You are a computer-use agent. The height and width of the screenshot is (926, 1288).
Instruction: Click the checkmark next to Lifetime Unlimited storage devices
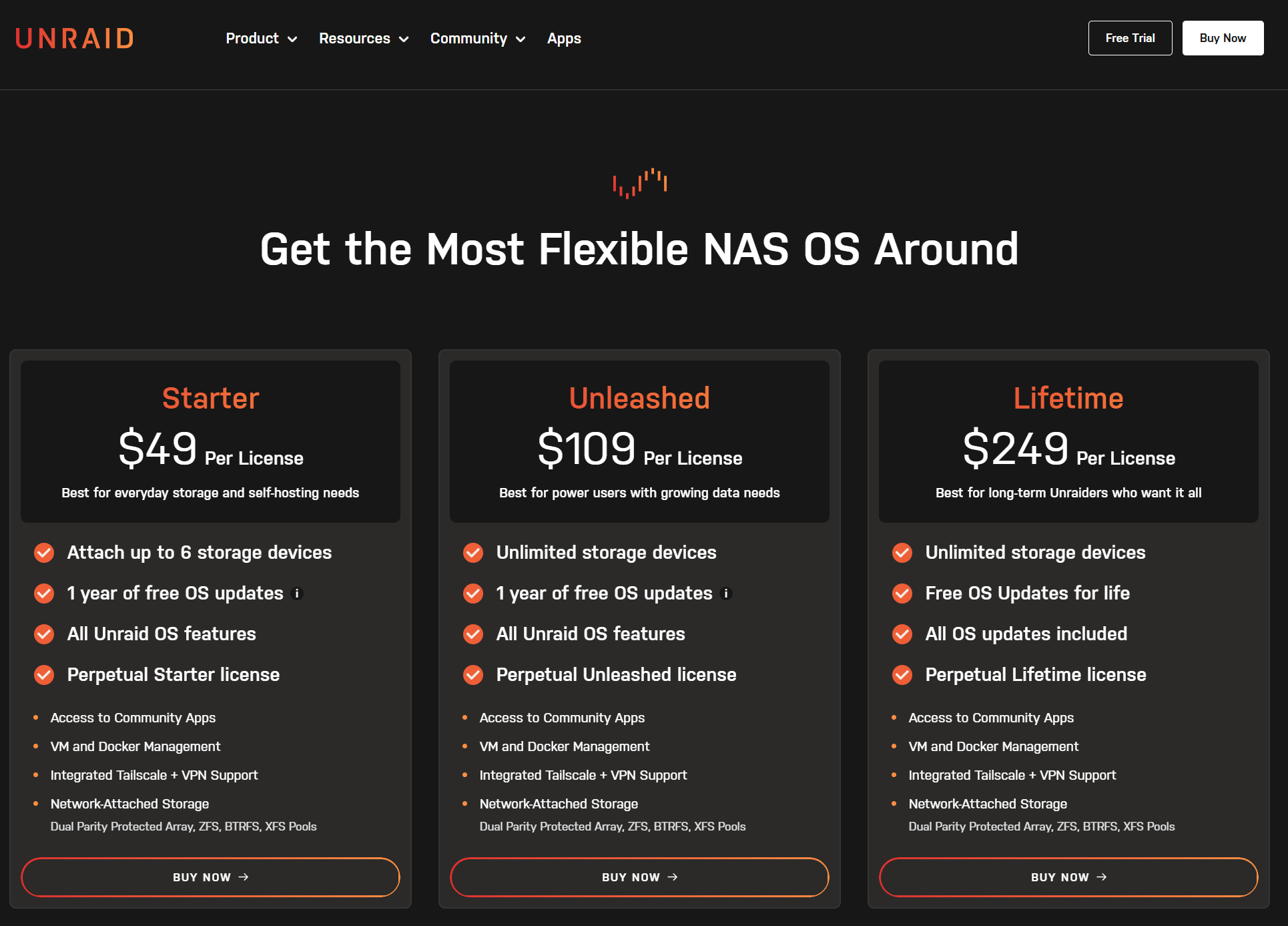coord(902,553)
